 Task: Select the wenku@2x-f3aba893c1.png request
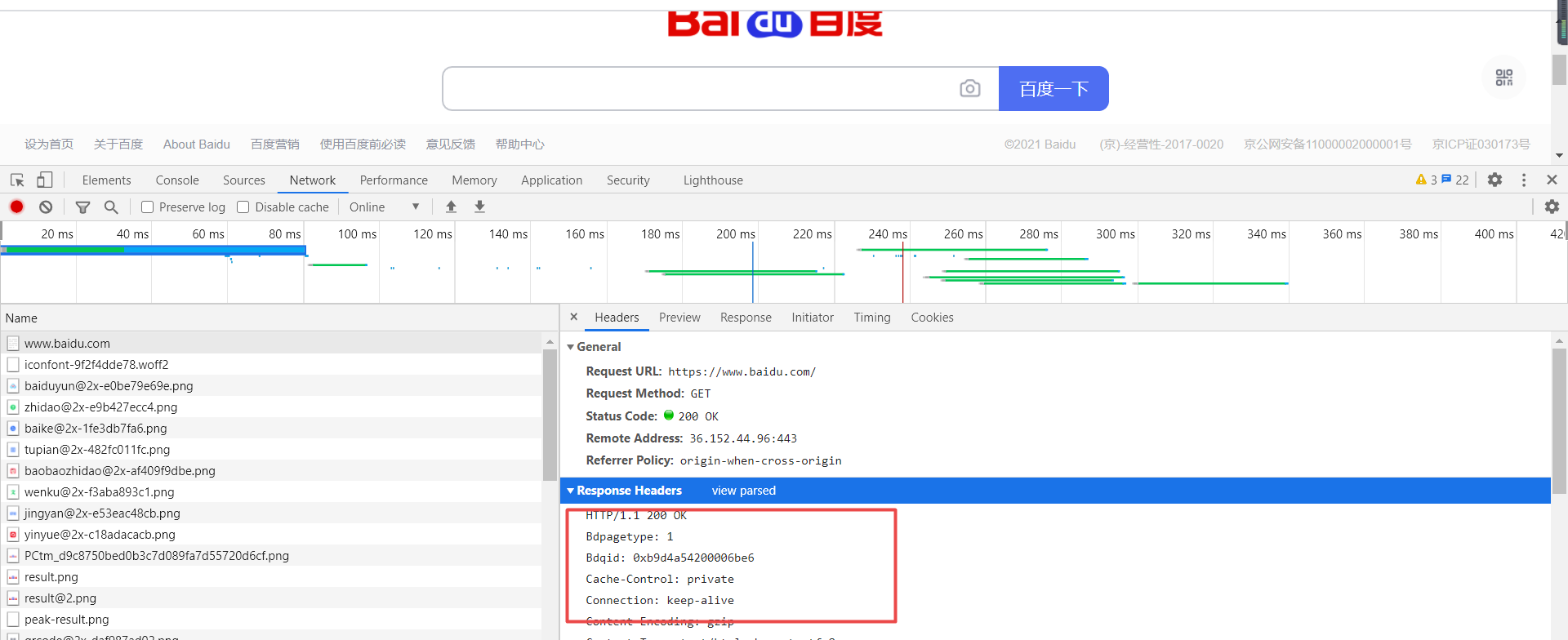click(x=271, y=491)
